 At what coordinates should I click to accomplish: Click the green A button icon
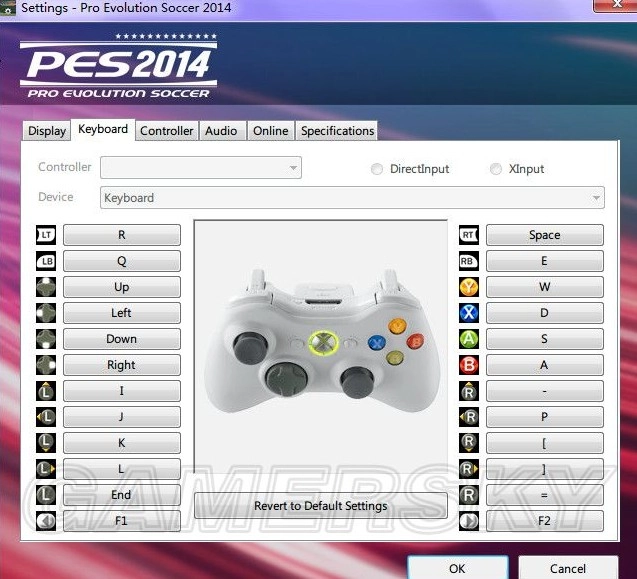coord(468,339)
